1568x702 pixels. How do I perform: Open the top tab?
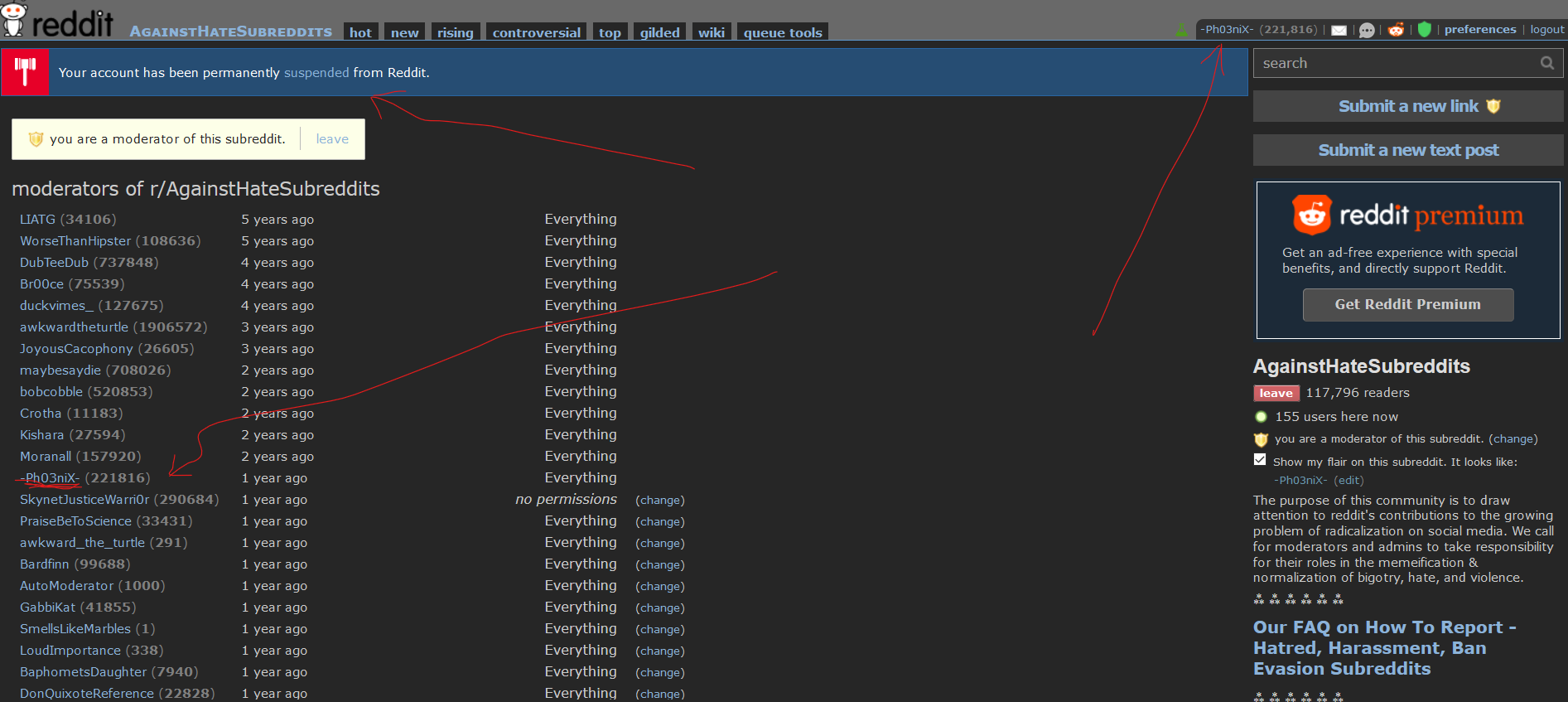point(610,32)
